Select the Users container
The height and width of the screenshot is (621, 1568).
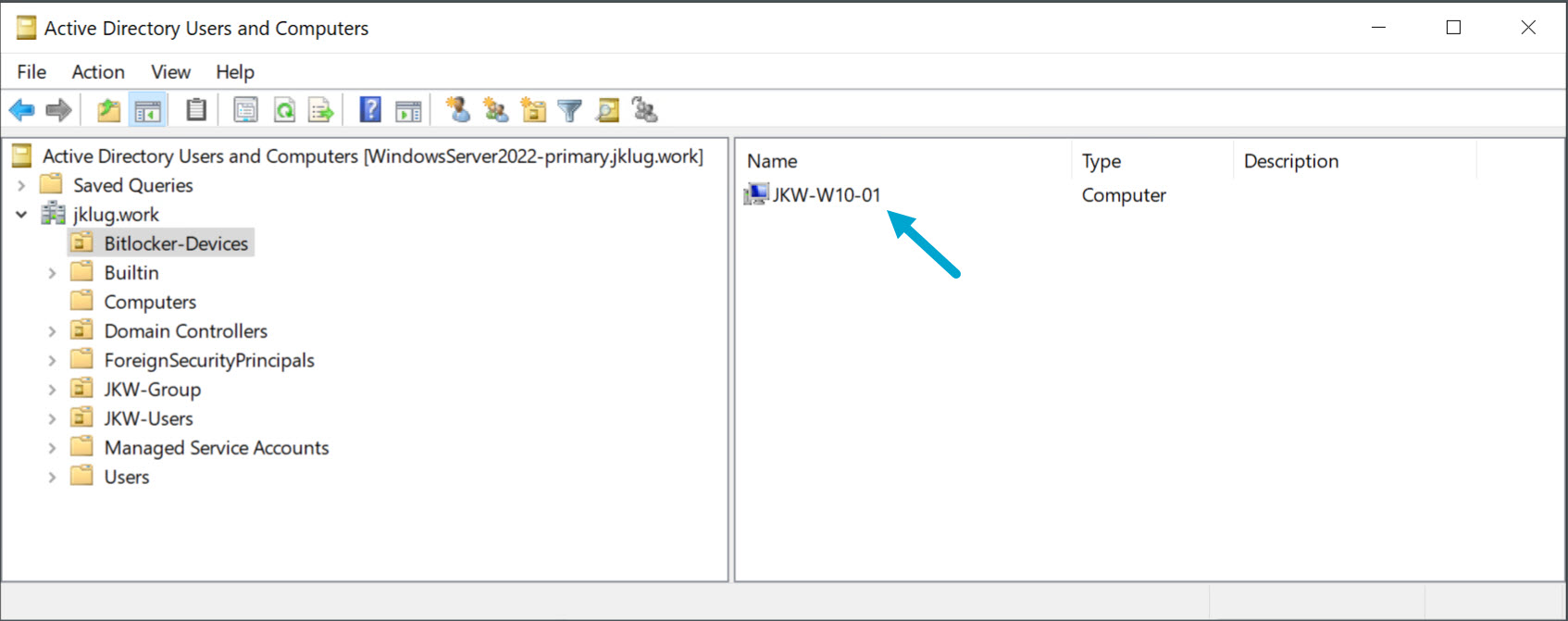tap(127, 478)
